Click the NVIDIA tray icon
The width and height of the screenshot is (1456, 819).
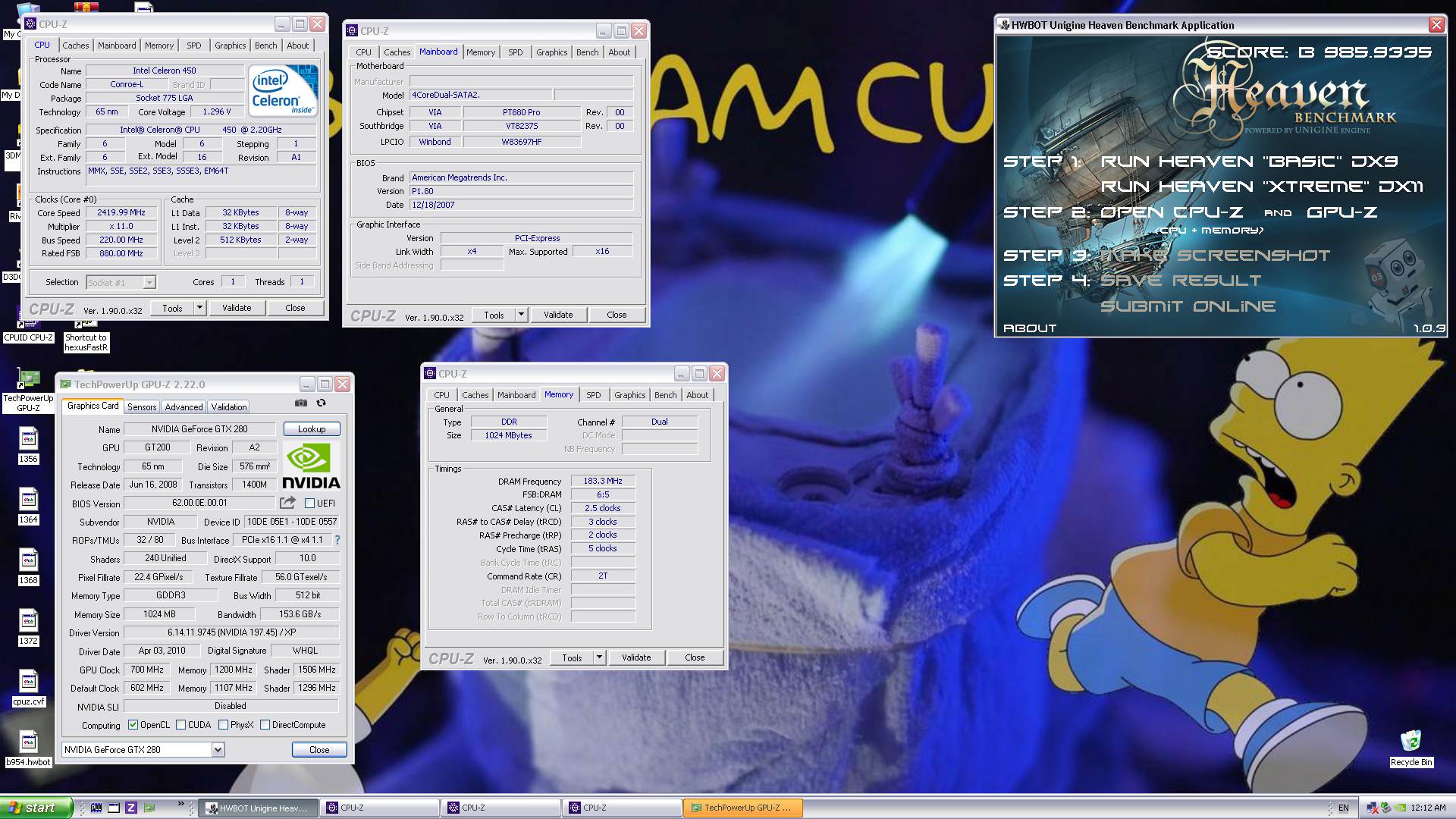click(1401, 808)
